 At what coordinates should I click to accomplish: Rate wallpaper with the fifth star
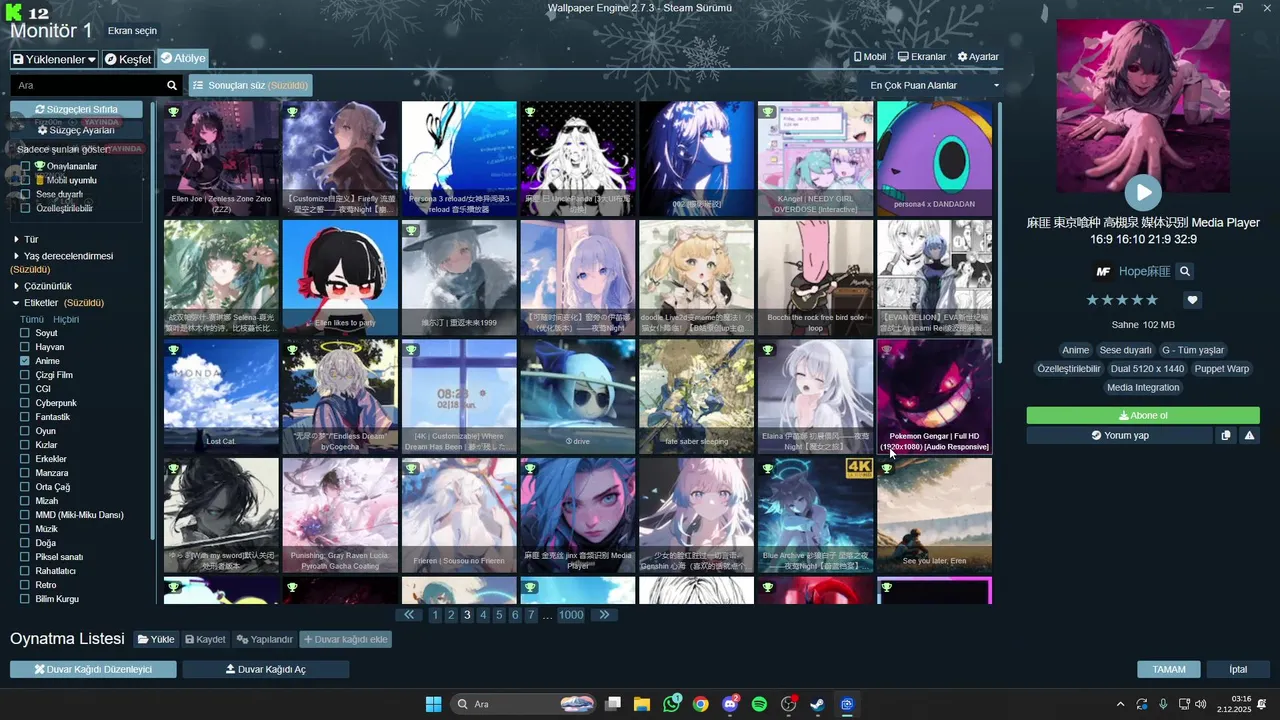point(1152,300)
